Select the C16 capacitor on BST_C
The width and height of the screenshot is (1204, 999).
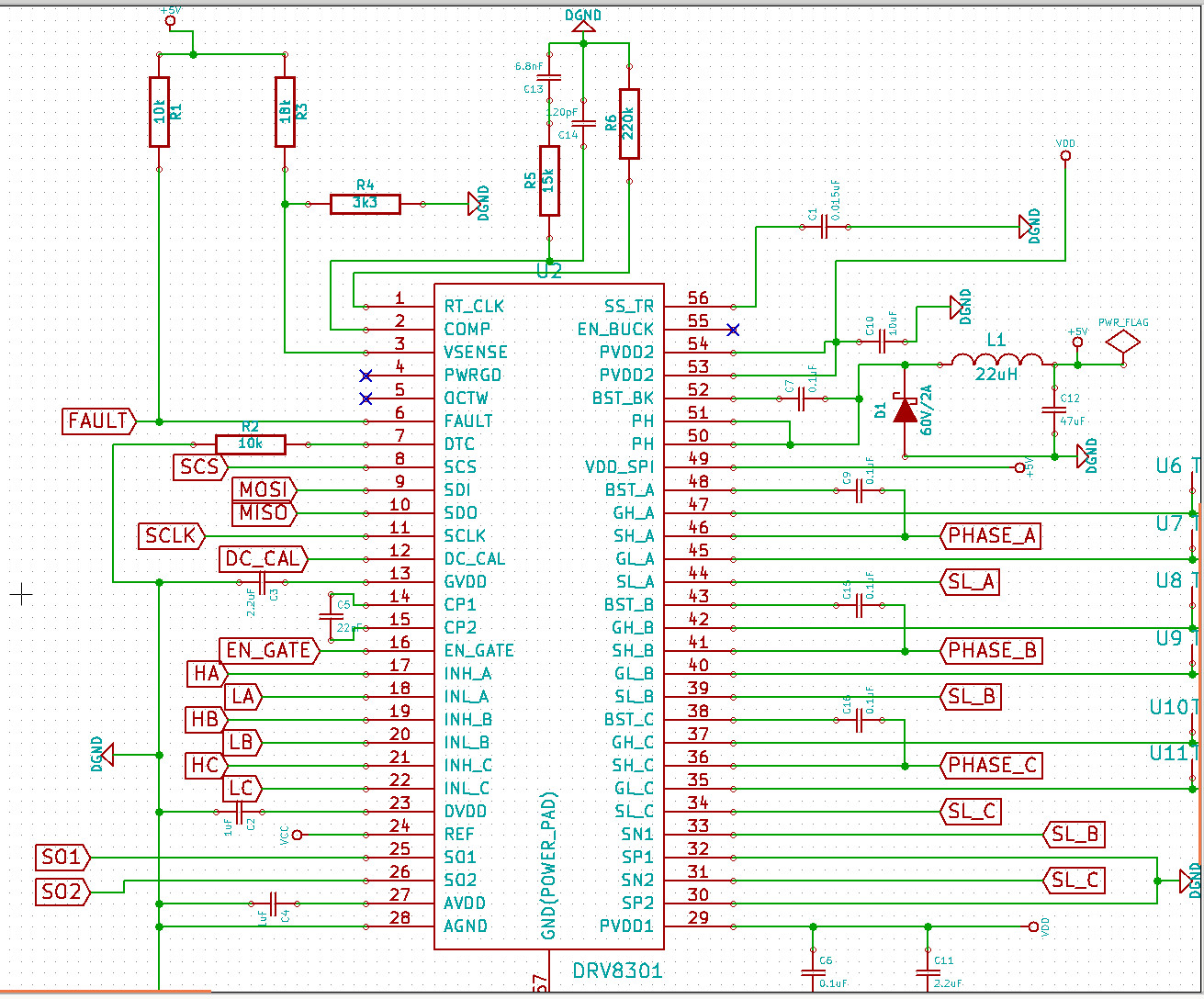coord(860,720)
